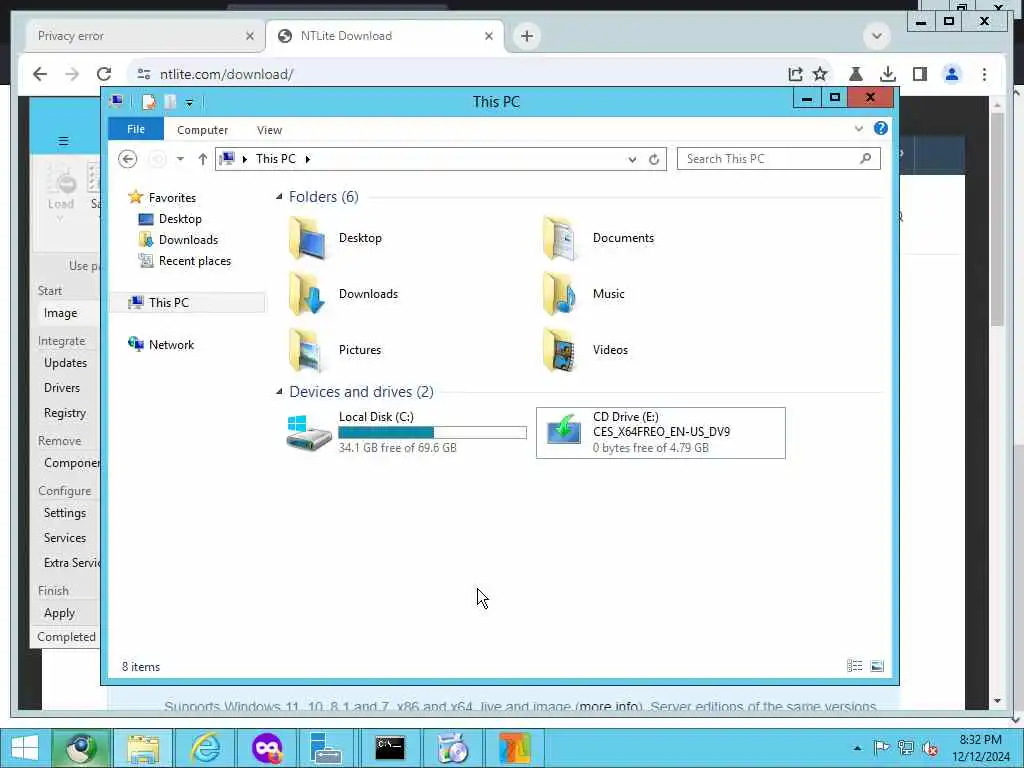The image size is (1024, 768).
Task: Open address bar history dropdown
Action: (x=632, y=159)
